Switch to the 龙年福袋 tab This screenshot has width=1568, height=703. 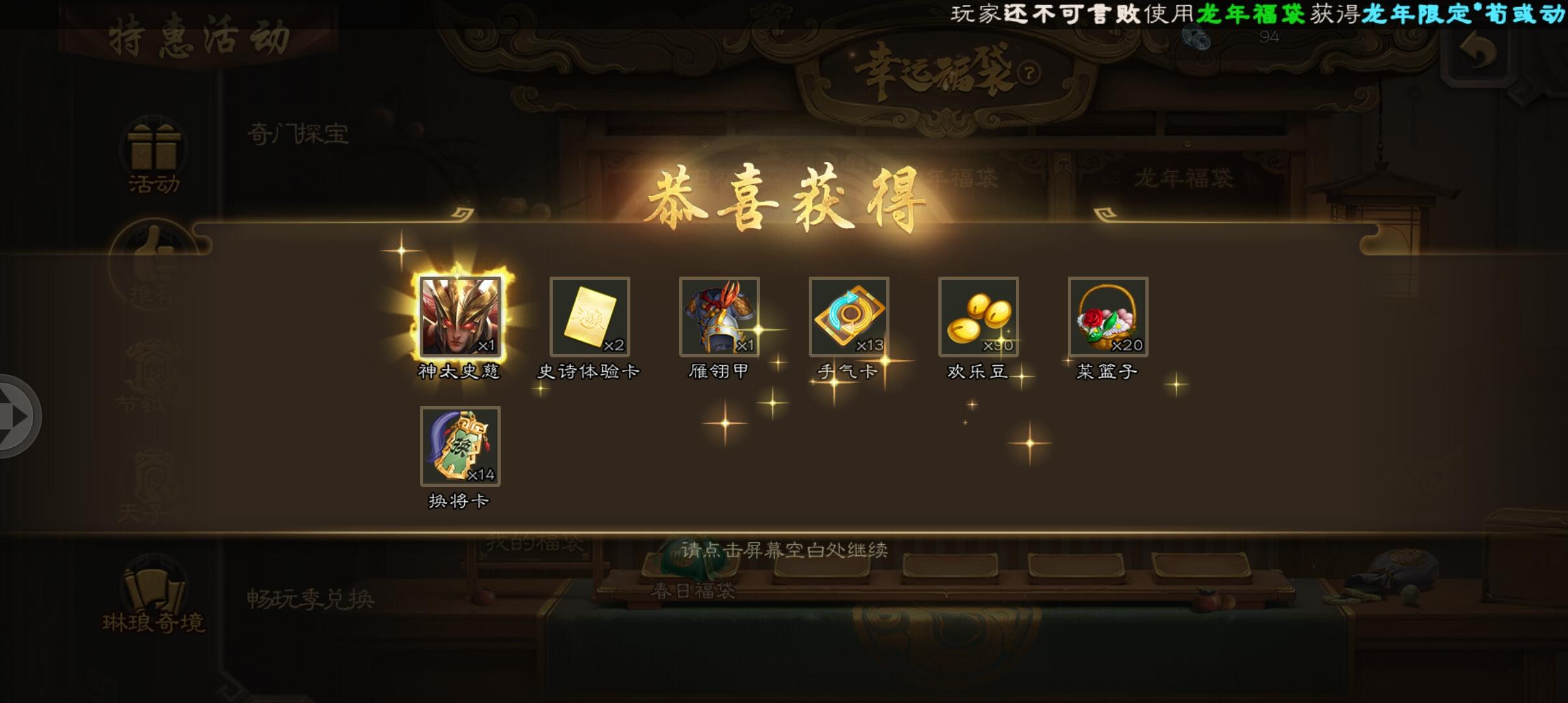pyautogui.click(x=1183, y=177)
